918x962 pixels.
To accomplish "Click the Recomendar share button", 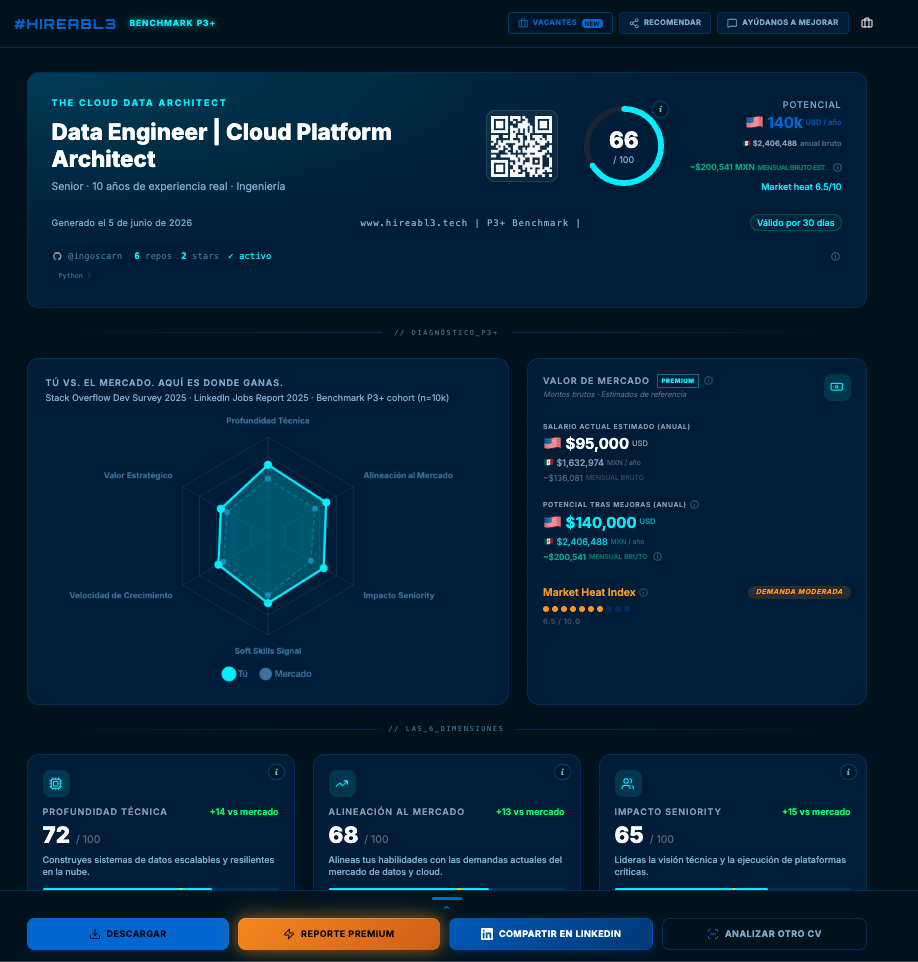I will [665, 23].
